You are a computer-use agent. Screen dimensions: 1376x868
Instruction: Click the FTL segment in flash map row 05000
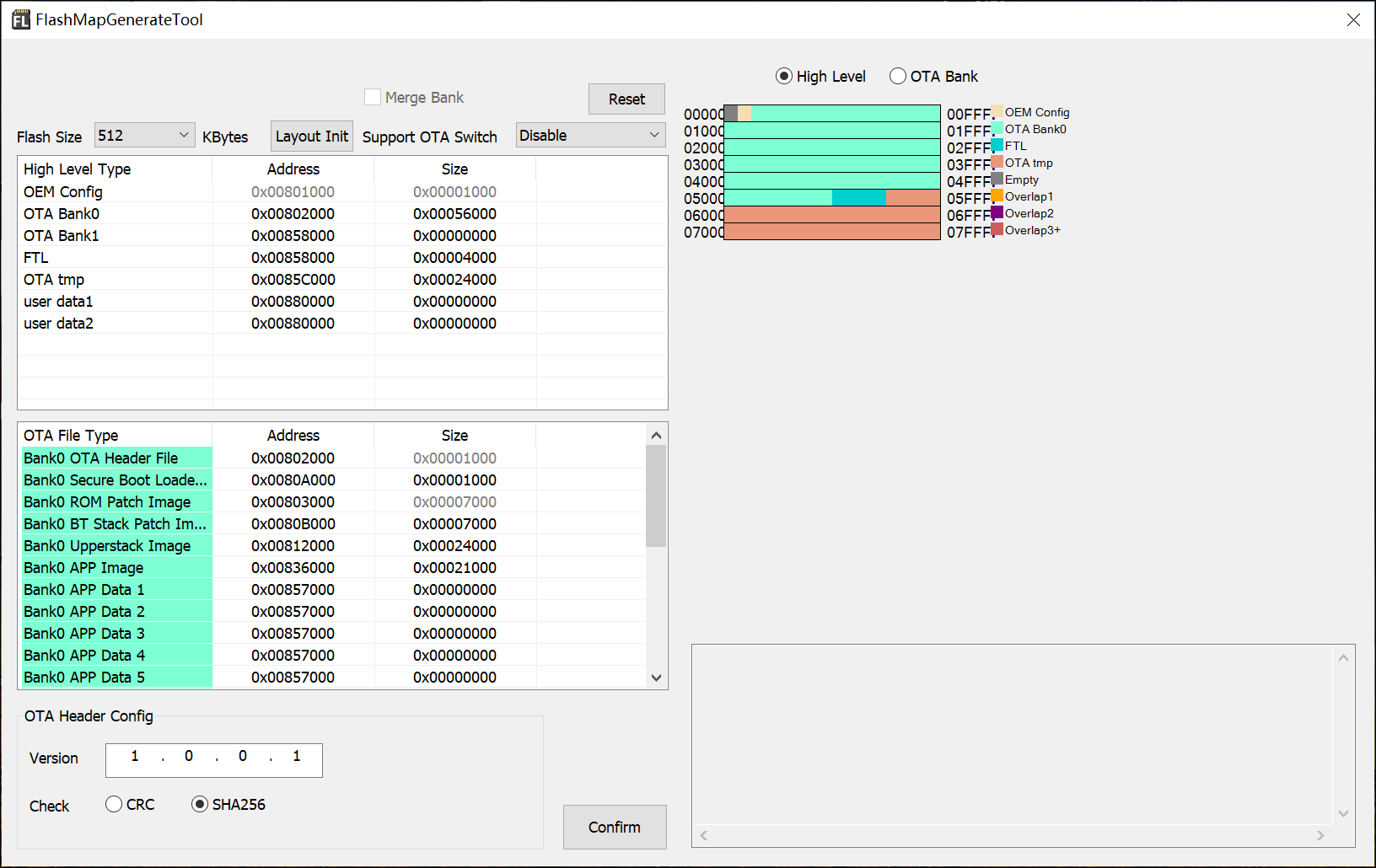point(859,198)
